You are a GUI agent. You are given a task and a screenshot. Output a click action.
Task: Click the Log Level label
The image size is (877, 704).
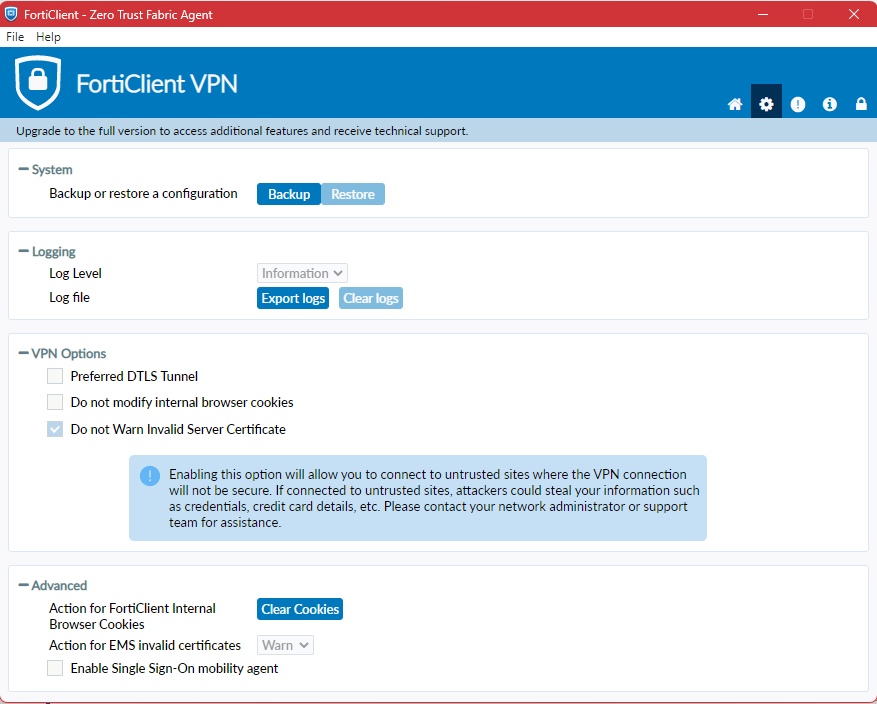click(76, 273)
